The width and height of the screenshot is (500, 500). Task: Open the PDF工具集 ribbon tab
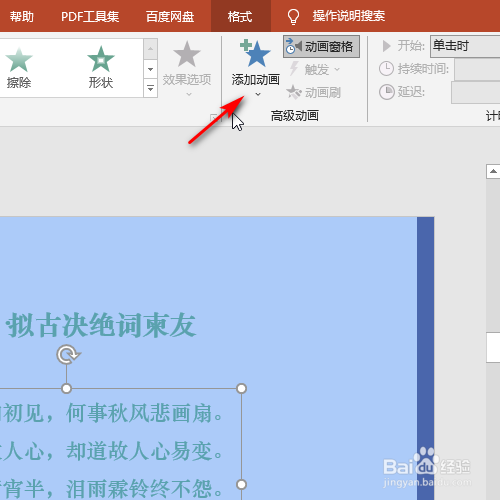coord(90,16)
